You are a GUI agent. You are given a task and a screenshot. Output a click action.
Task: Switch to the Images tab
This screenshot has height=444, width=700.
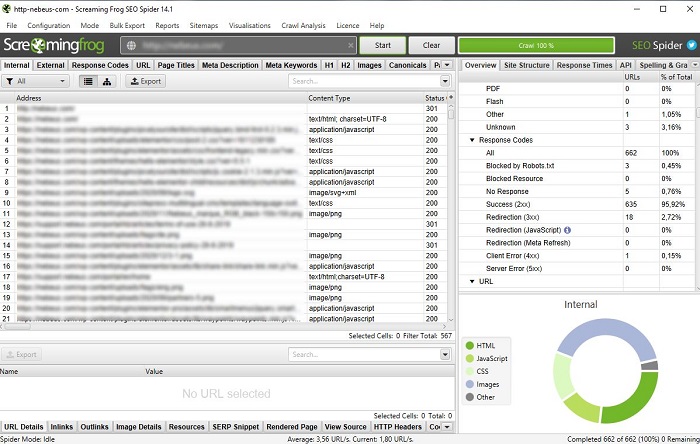click(x=369, y=65)
